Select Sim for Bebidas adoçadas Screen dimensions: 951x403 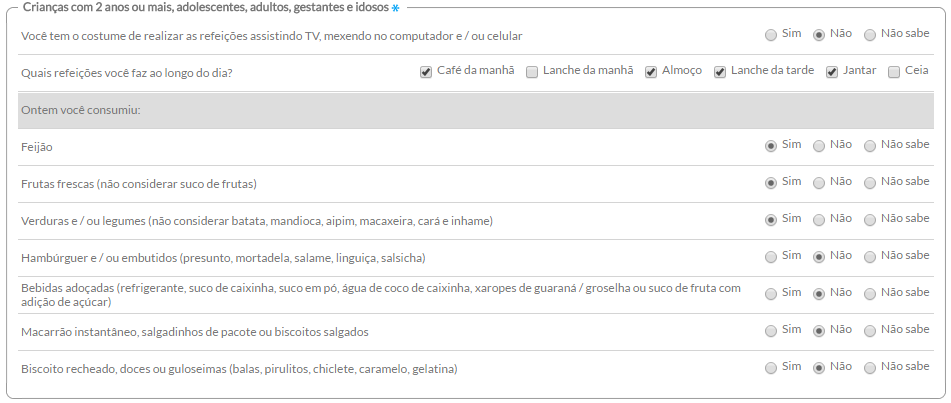pyautogui.click(x=771, y=294)
